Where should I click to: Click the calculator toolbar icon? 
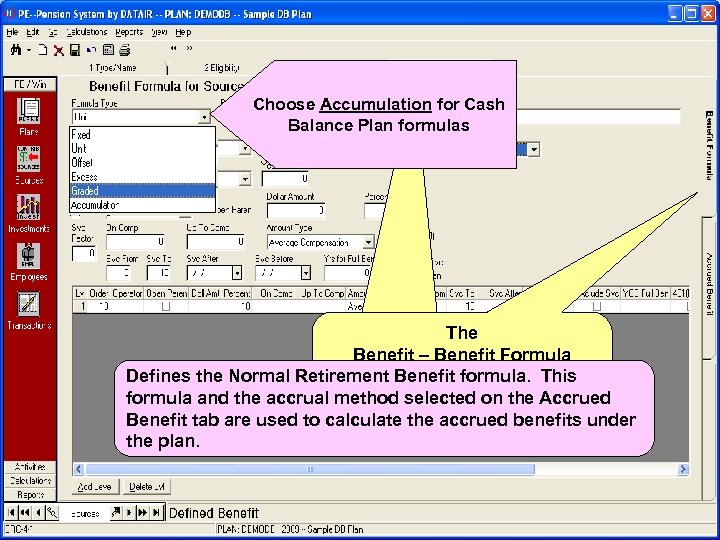coord(108,50)
